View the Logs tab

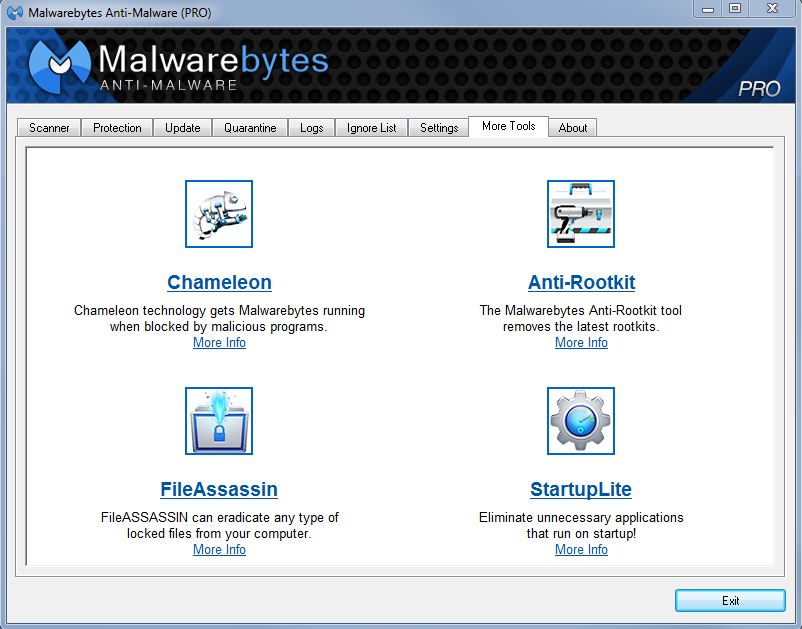coord(311,128)
